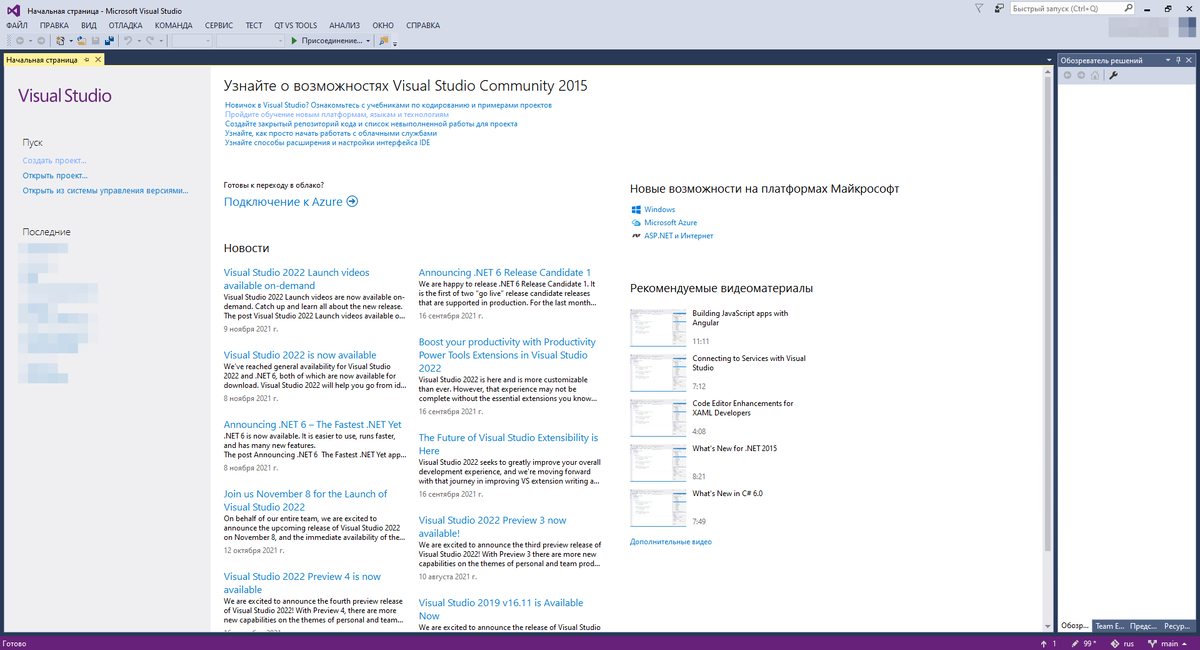Open the ОТЛАДКА menu

click(125, 24)
